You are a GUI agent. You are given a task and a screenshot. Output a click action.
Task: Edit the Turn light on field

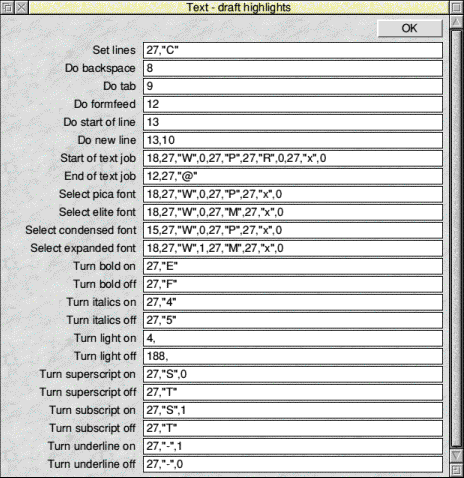click(x=293, y=338)
